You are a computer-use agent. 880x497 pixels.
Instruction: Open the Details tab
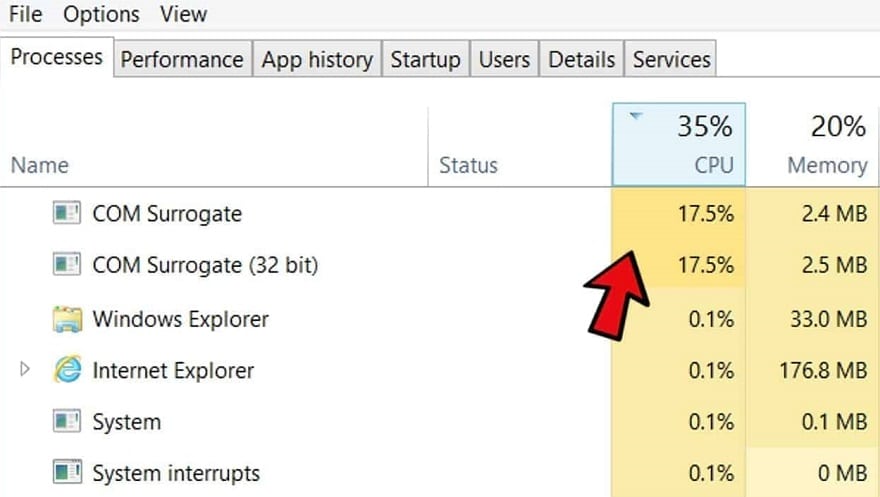pos(581,59)
